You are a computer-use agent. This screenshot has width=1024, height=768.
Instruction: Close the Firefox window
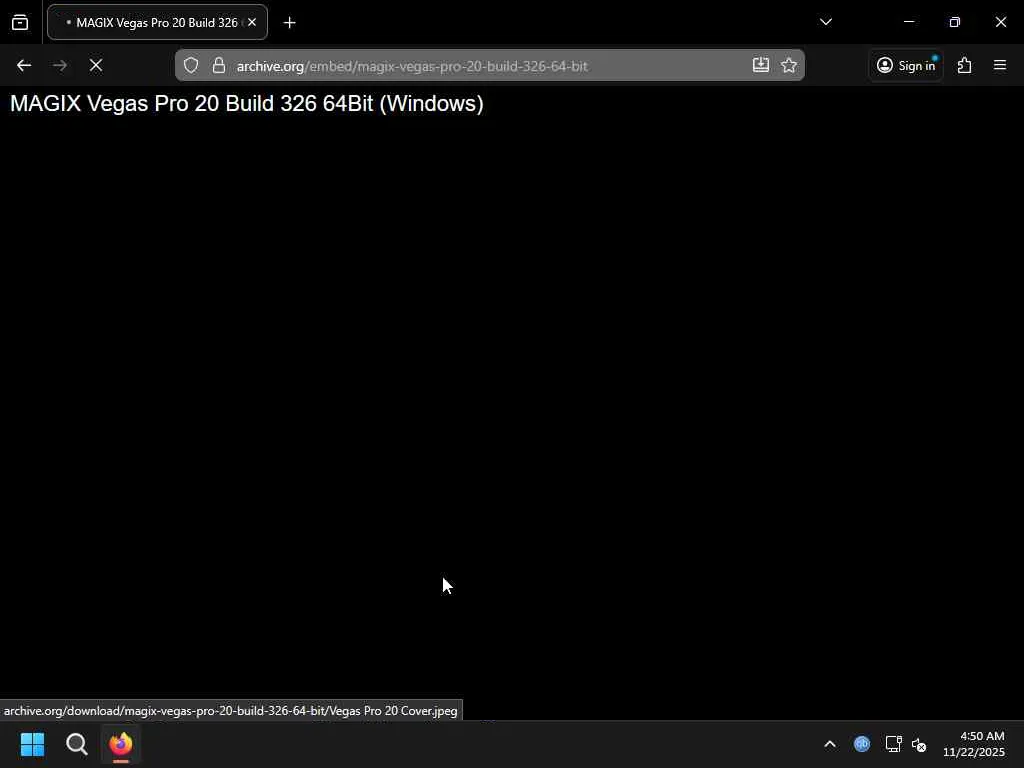click(1000, 22)
